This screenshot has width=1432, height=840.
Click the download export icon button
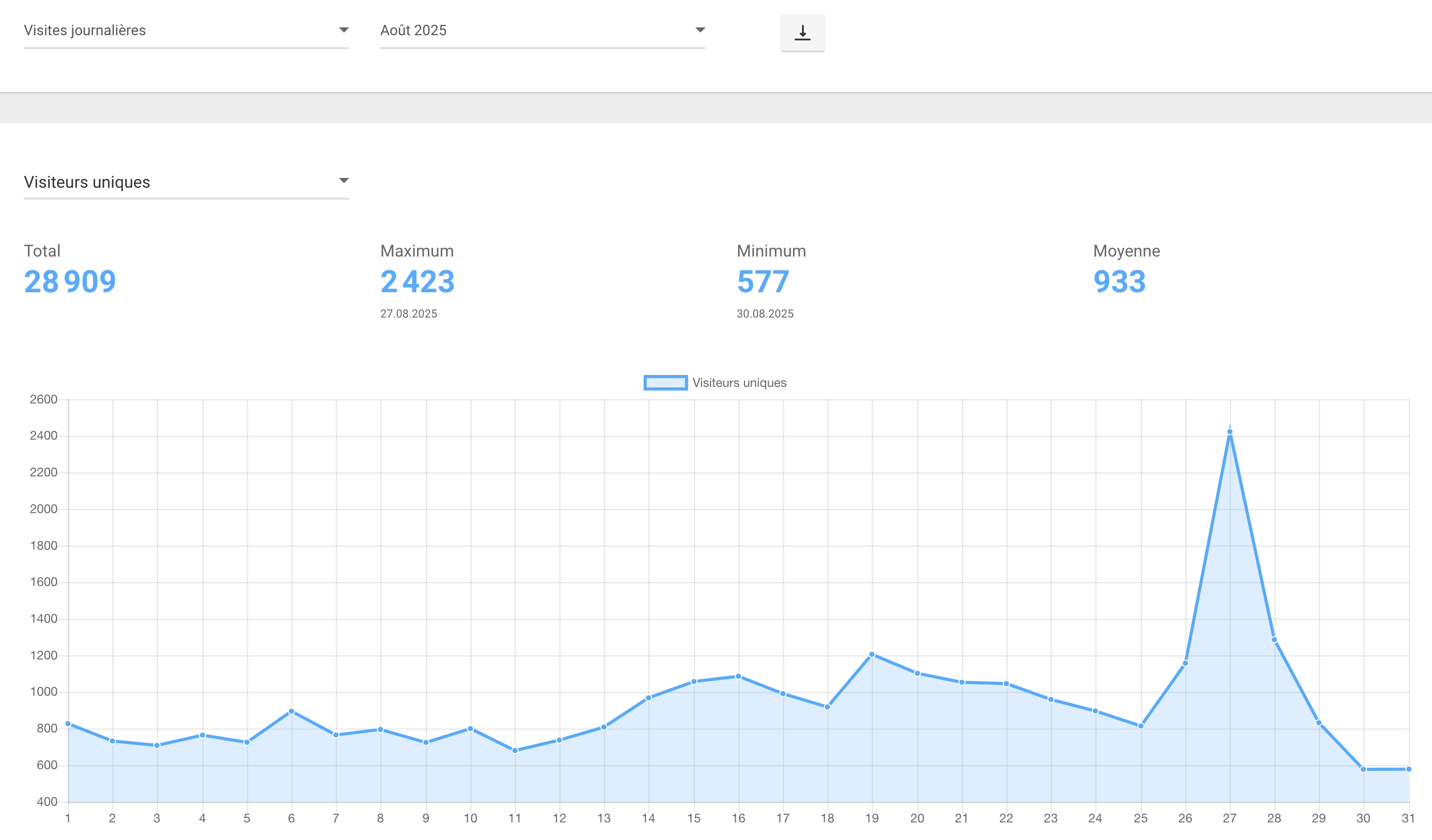pyautogui.click(x=802, y=33)
